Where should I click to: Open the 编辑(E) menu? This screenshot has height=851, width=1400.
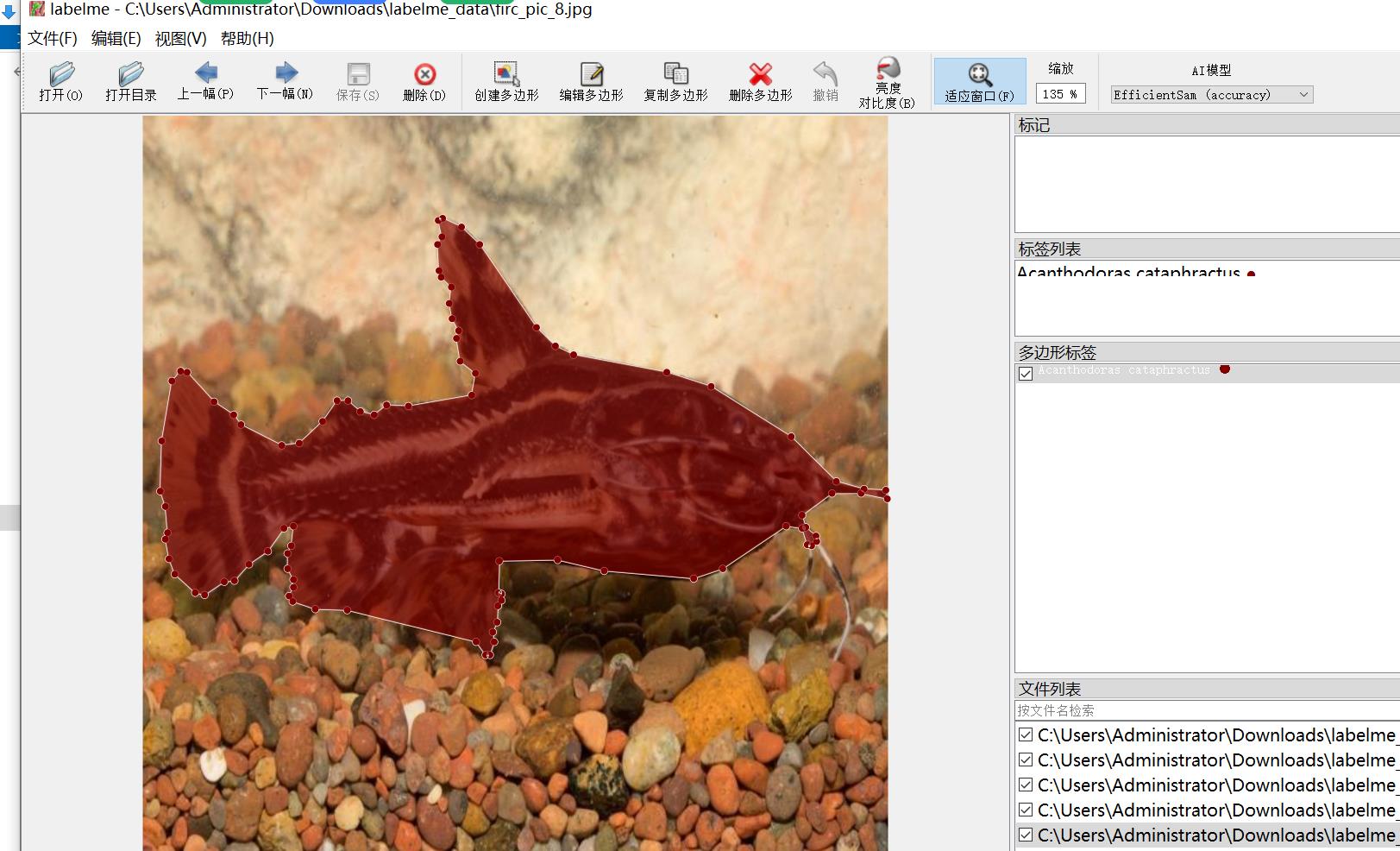pos(116,38)
